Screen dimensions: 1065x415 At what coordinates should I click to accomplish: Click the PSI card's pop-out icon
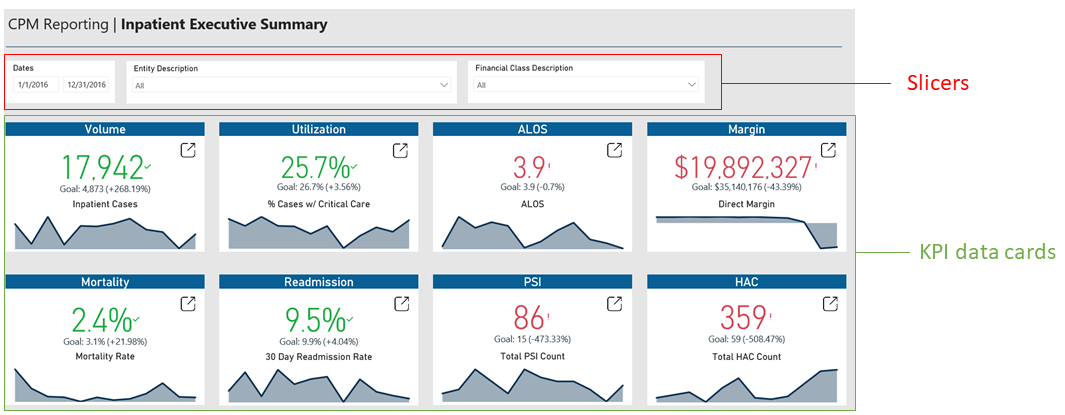click(x=615, y=303)
